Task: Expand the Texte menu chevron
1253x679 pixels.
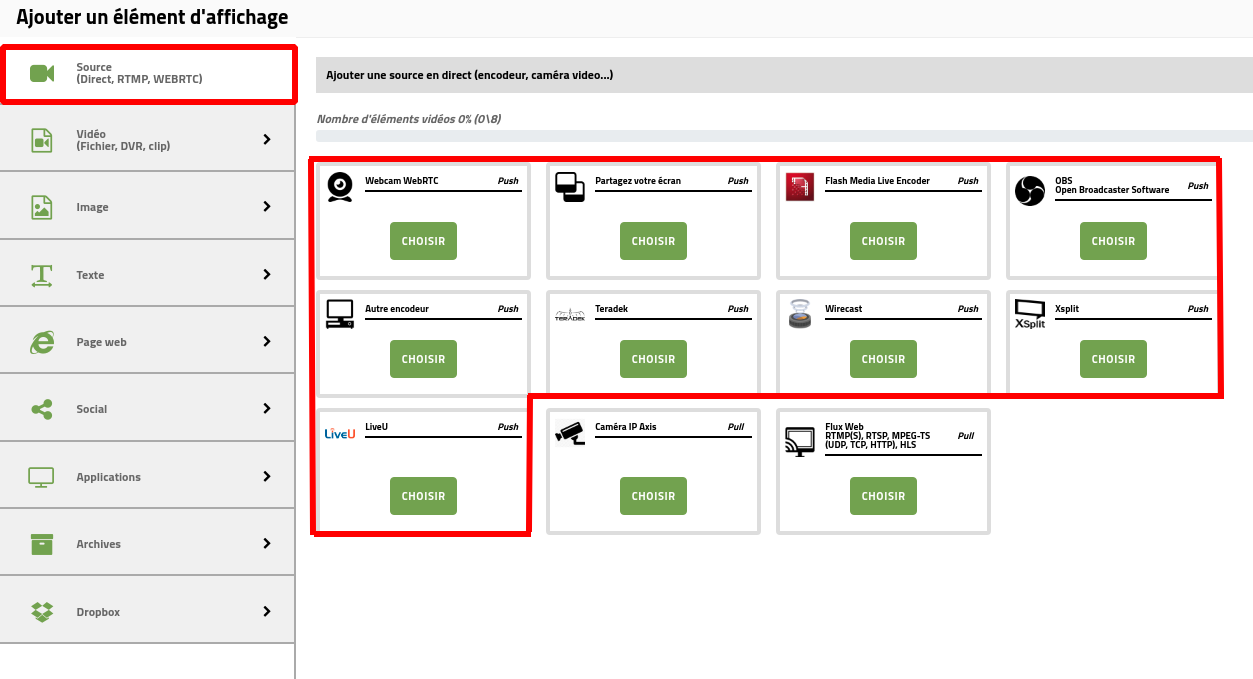Action: pyautogui.click(x=267, y=274)
